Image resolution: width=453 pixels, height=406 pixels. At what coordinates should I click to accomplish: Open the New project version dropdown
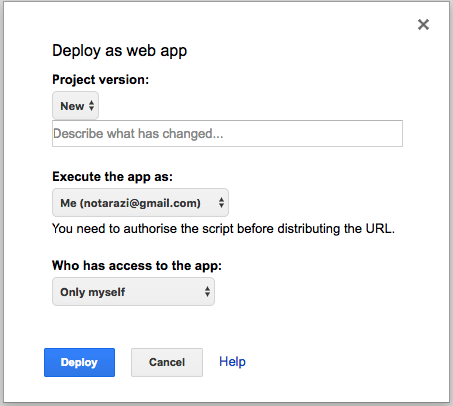[75, 106]
